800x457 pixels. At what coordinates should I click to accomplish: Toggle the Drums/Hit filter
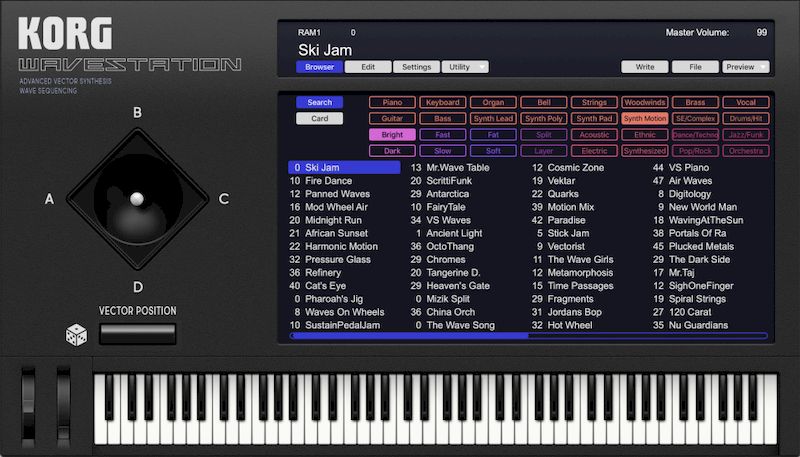[x=746, y=119]
